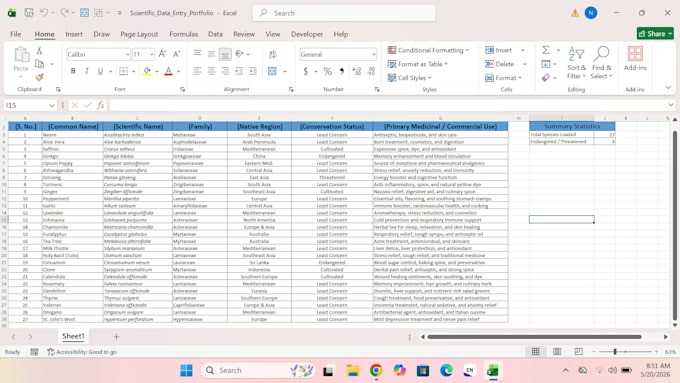
Task: Open the Page Layout tab
Action: 139,34
